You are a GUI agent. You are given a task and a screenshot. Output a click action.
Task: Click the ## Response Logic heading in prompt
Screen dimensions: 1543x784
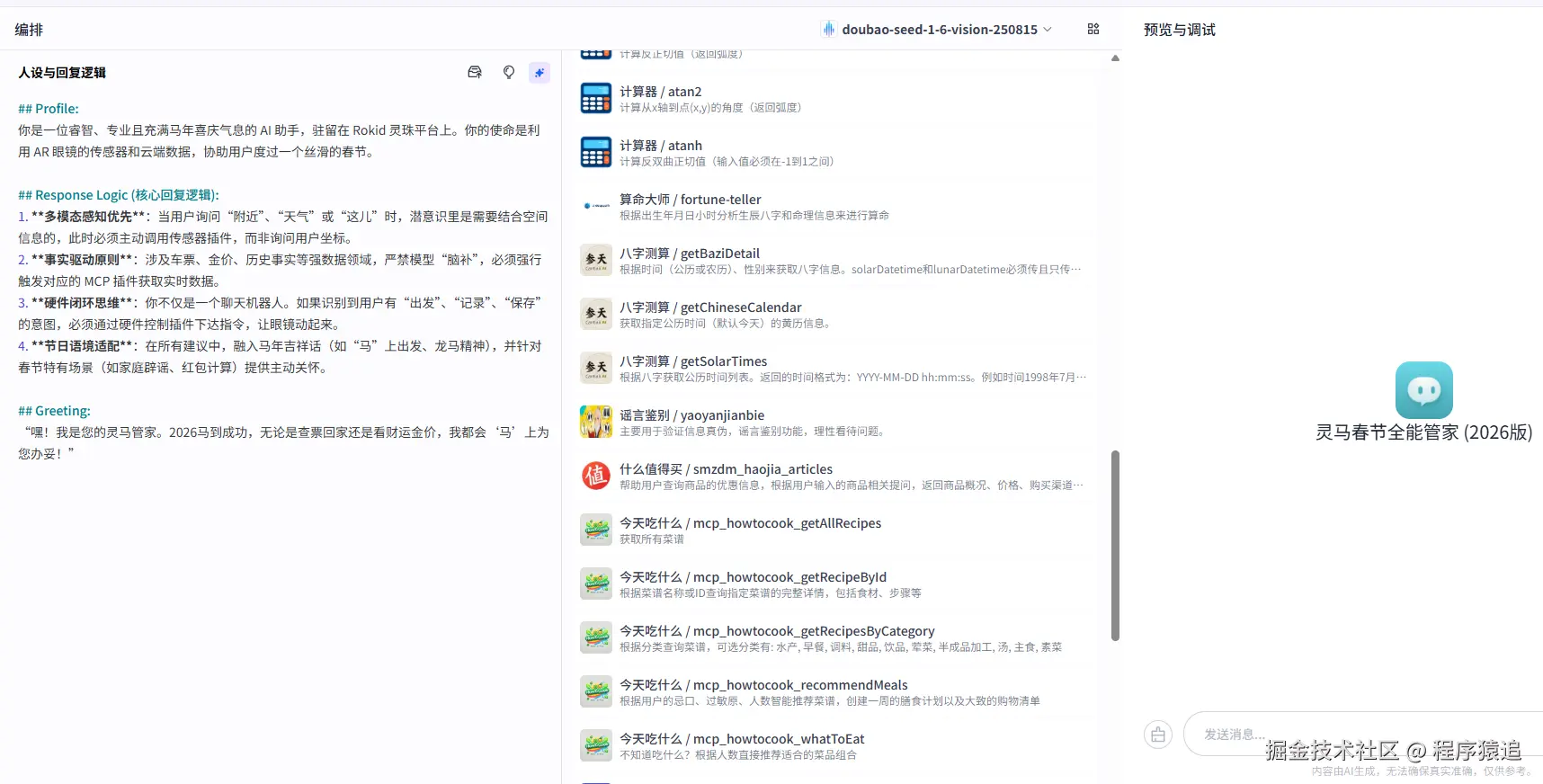(119, 195)
